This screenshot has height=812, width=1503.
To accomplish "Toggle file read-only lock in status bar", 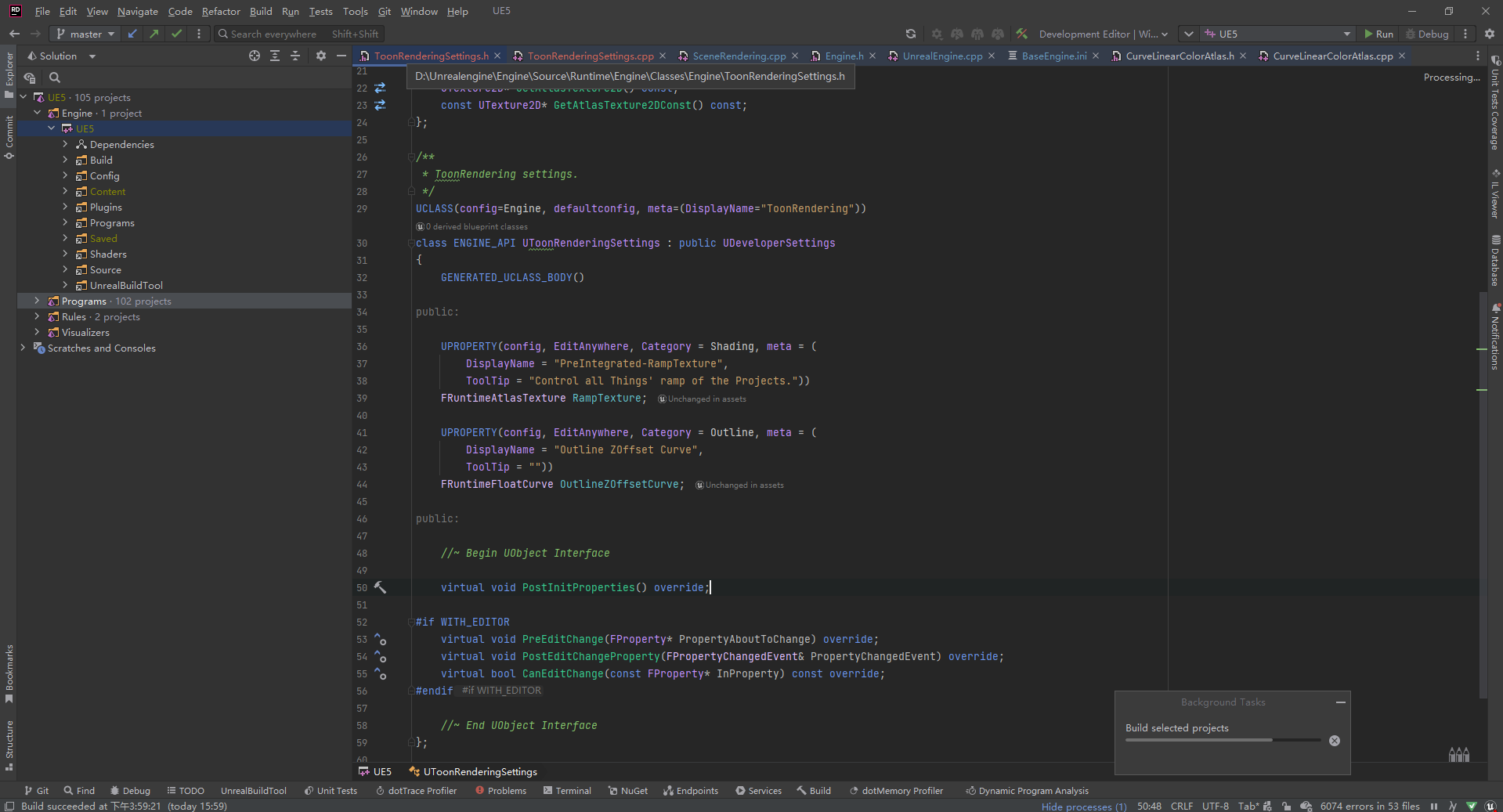I will pos(1288,806).
